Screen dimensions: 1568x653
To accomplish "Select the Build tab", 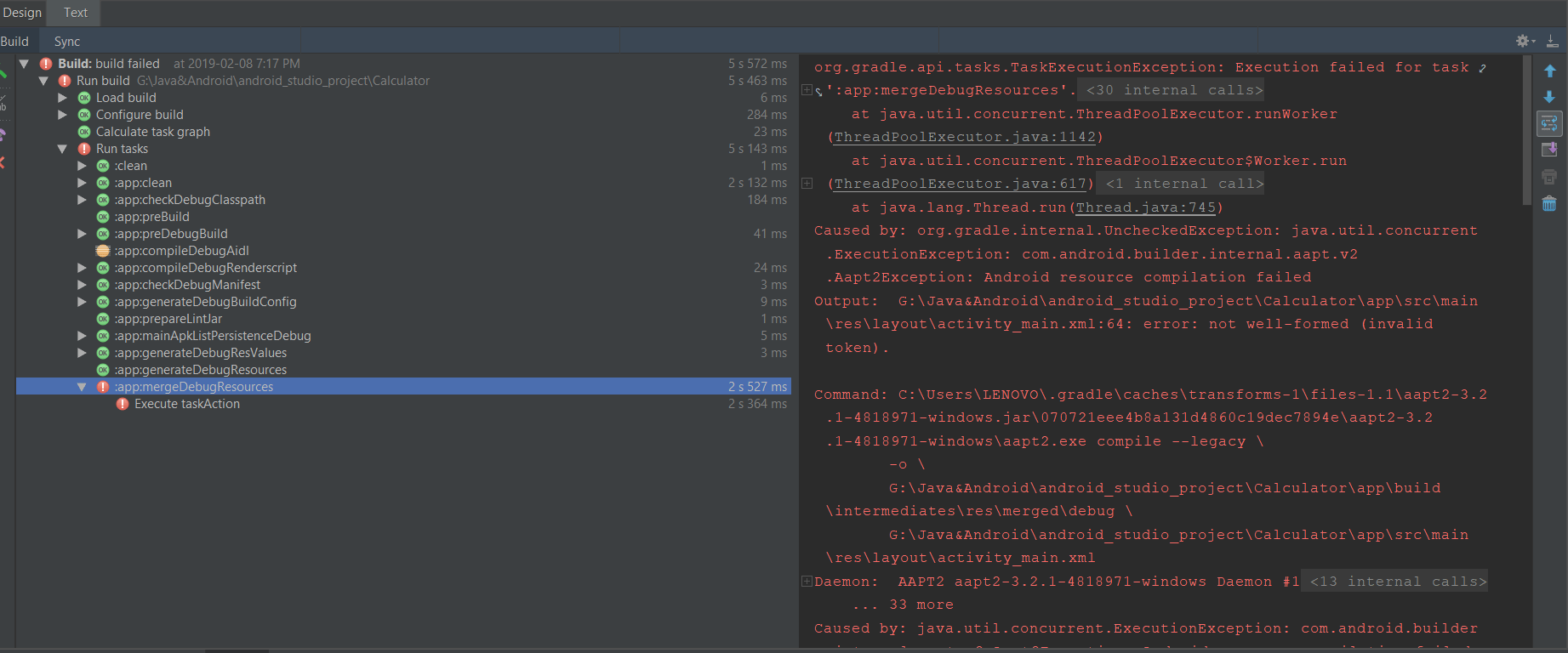I will (x=14, y=42).
